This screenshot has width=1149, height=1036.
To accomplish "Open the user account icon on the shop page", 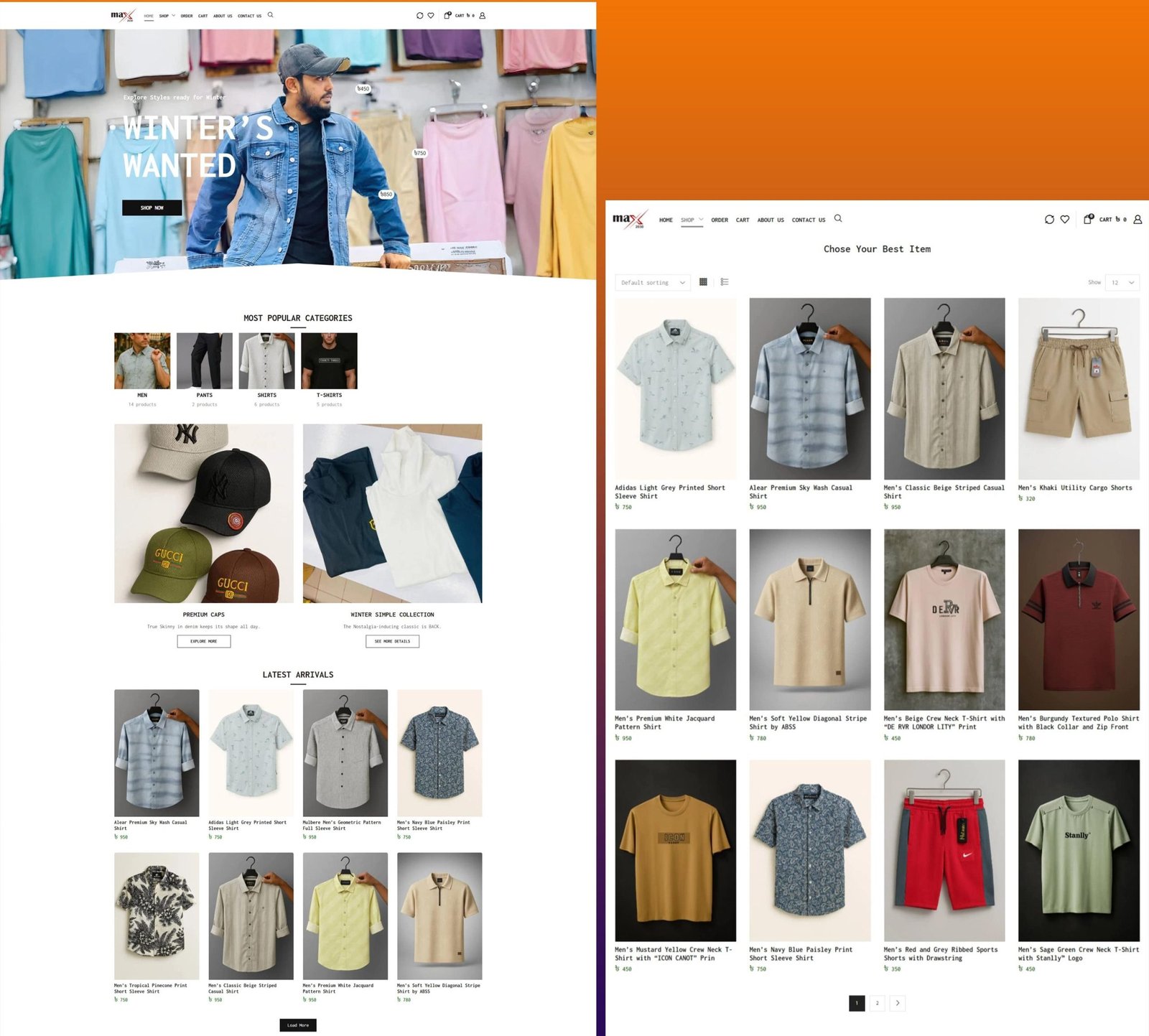I will pyautogui.click(x=1138, y=220).
